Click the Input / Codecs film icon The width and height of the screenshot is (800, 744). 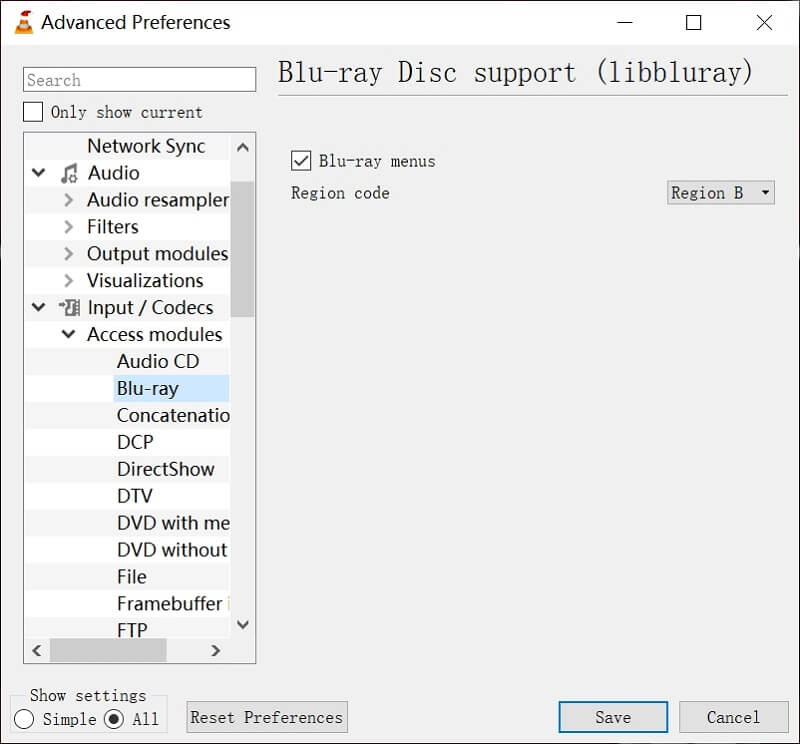click(x=69, y=308)
